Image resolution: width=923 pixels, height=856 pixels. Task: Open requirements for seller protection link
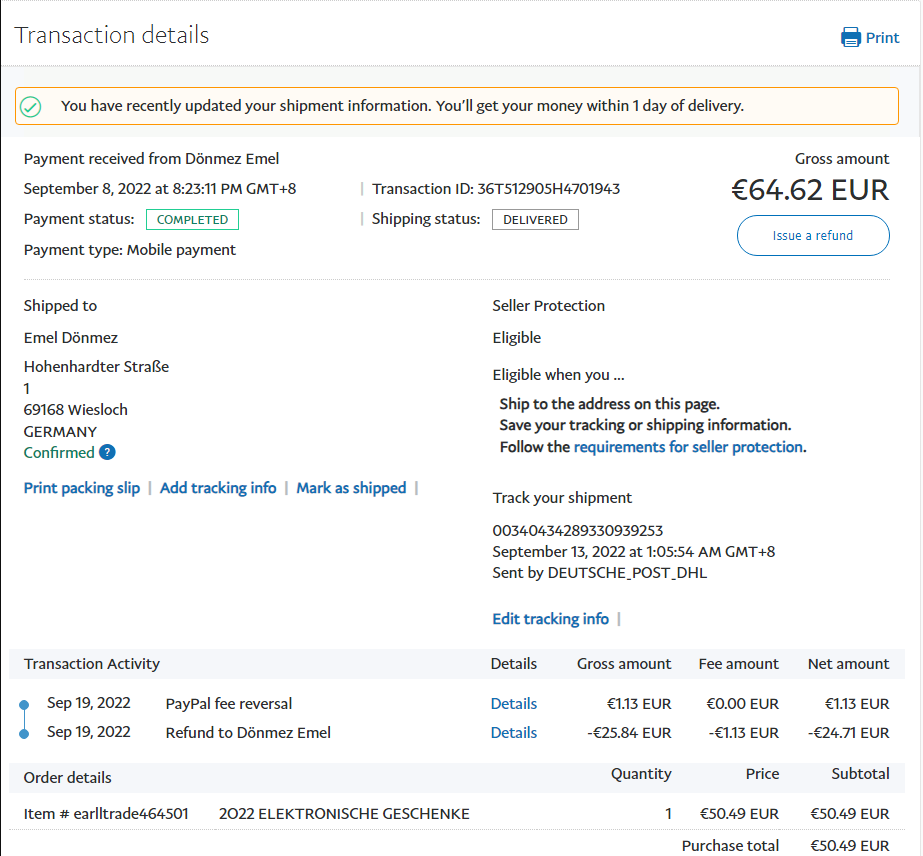[x=688, y=447]
